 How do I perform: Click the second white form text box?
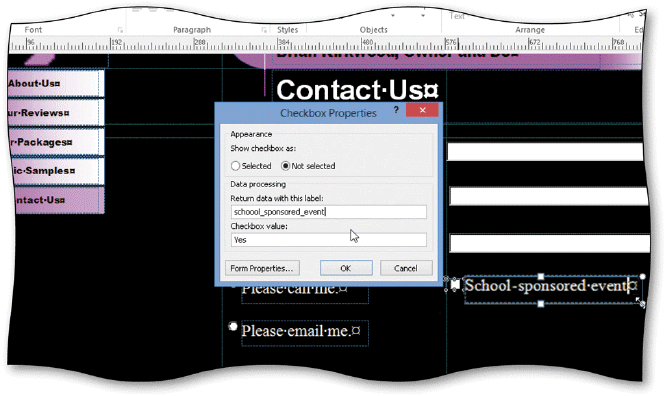coord(548,197)
